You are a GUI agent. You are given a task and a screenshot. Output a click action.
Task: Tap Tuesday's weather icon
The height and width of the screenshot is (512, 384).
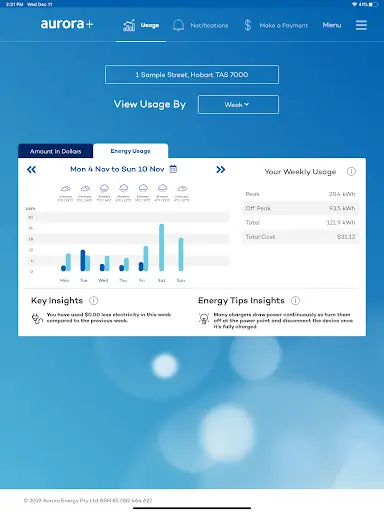[x=85, y=189]
